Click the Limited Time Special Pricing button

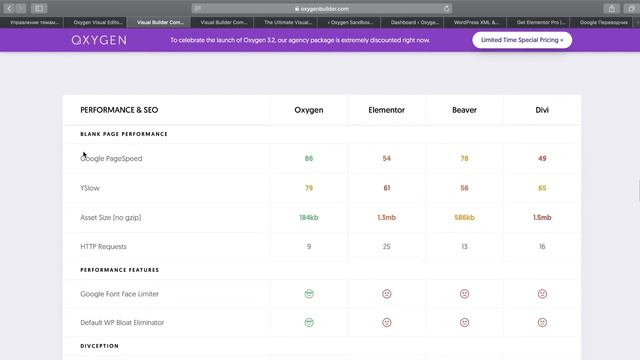pos(522,40)
